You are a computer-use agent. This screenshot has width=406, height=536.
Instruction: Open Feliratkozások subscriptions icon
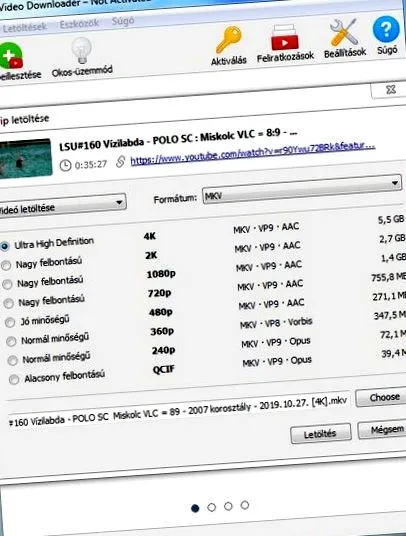tap(285, 38)
